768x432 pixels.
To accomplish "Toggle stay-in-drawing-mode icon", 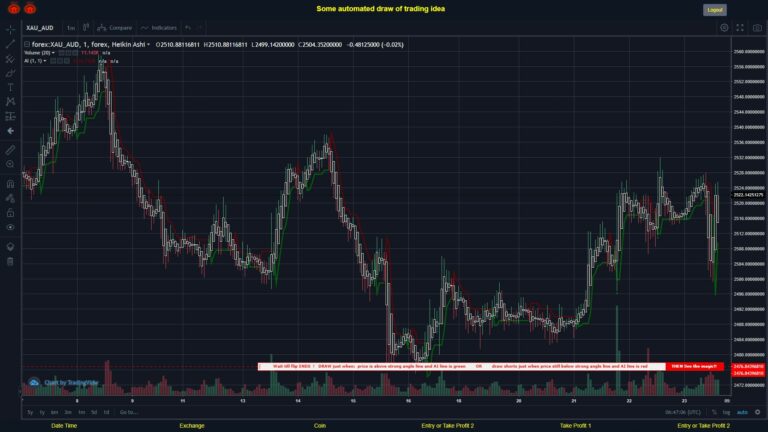I will pyautogui.click(x=10, y=198).
